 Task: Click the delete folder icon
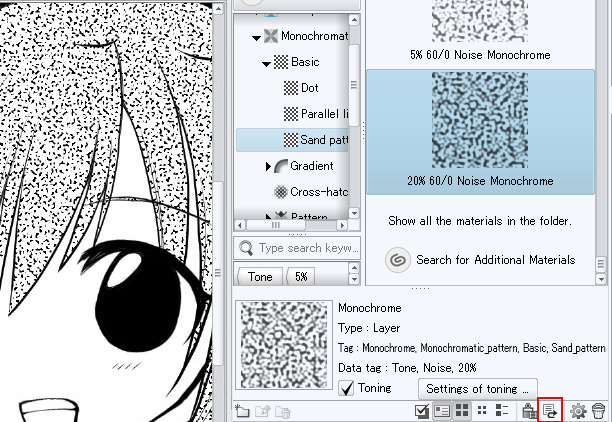(283, 411)
